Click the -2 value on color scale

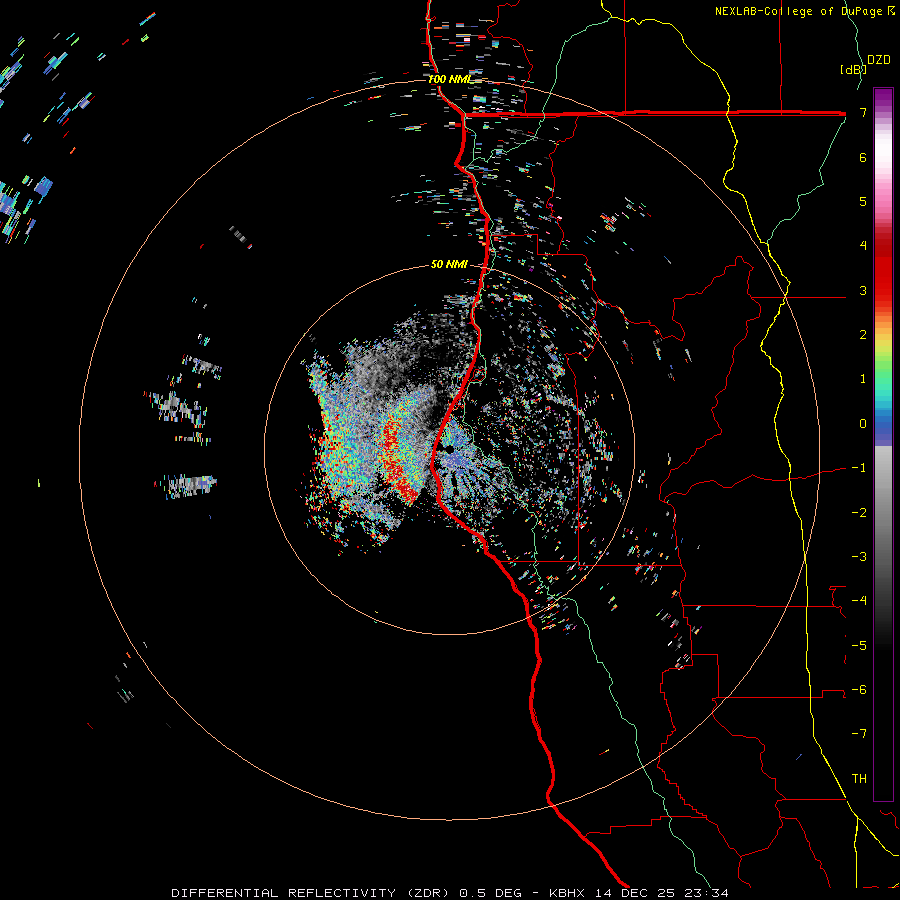coord(859,512)
